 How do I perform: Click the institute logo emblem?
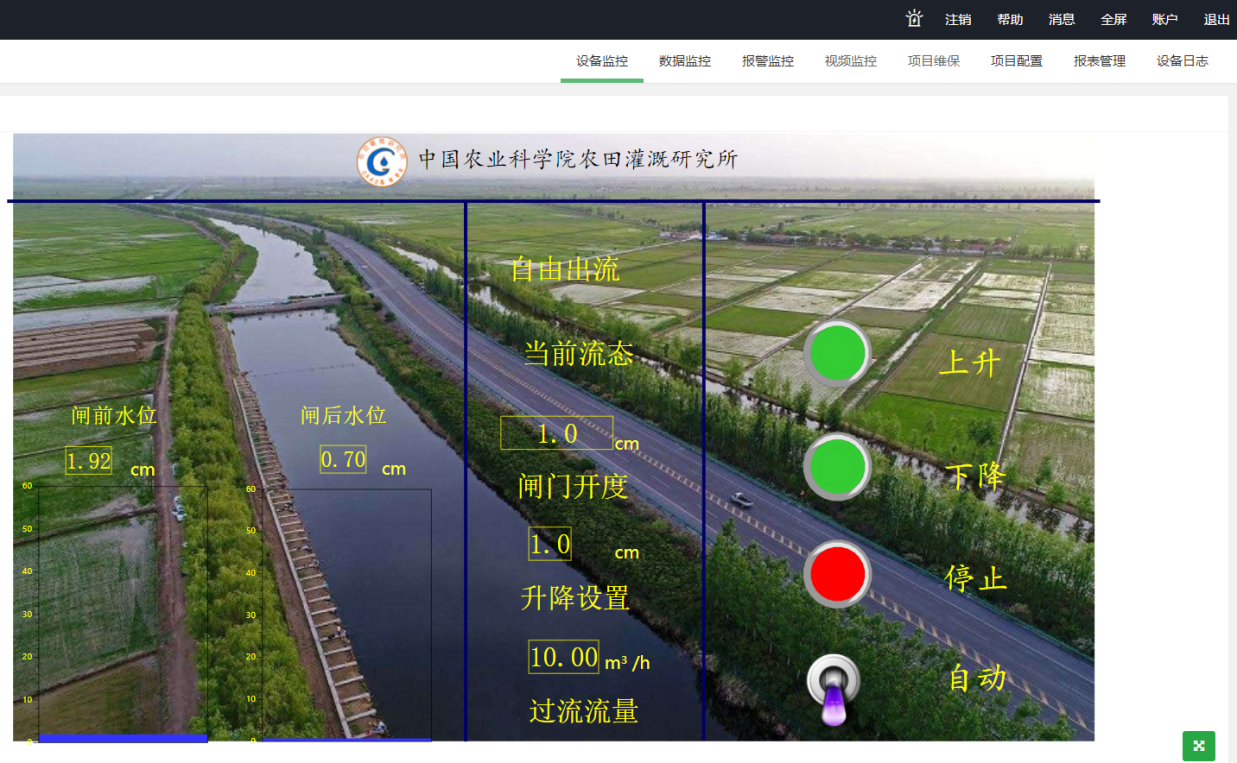tap(382, 161)
